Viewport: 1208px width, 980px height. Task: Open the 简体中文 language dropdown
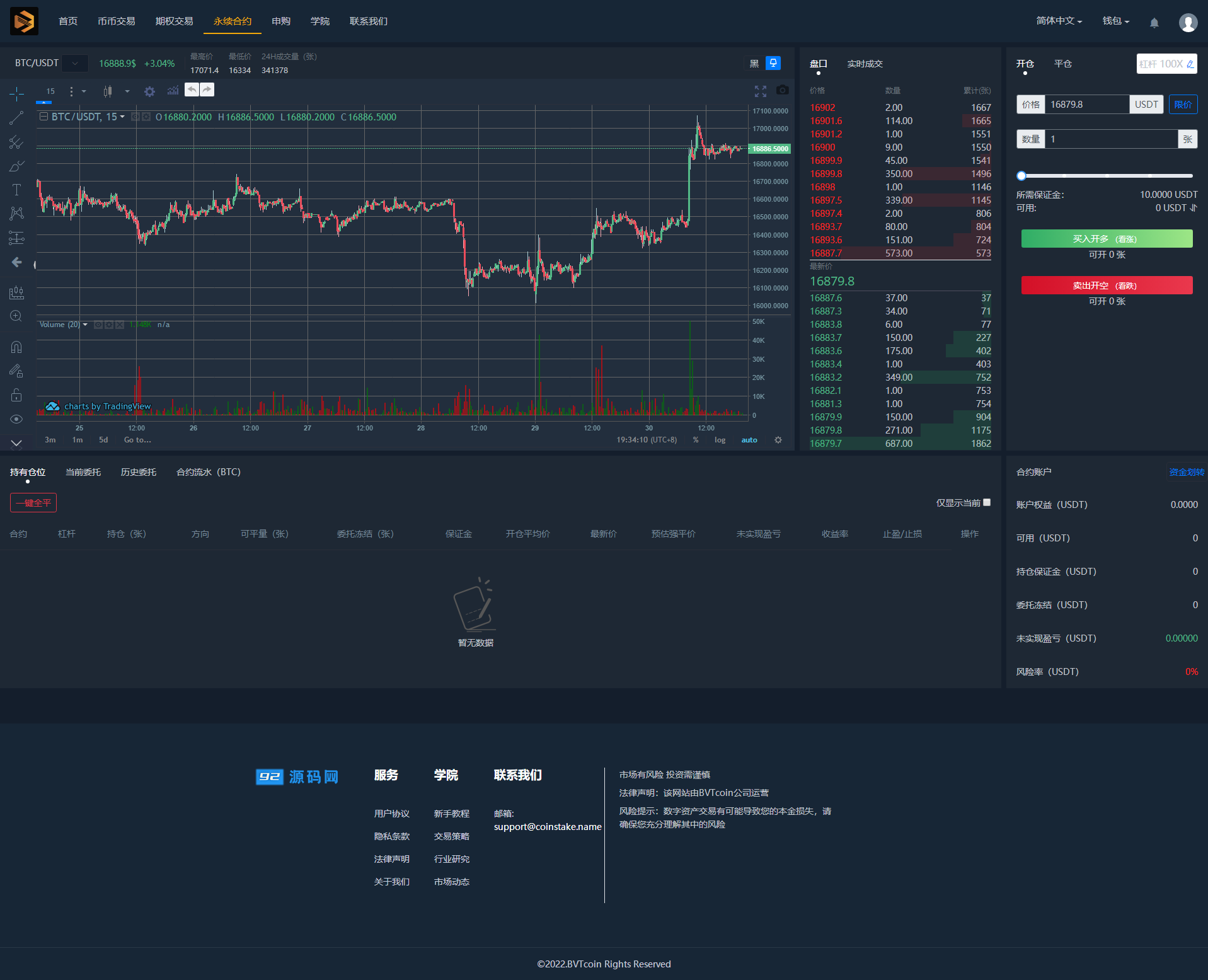pyautogui.click(x=1059, y=21)
